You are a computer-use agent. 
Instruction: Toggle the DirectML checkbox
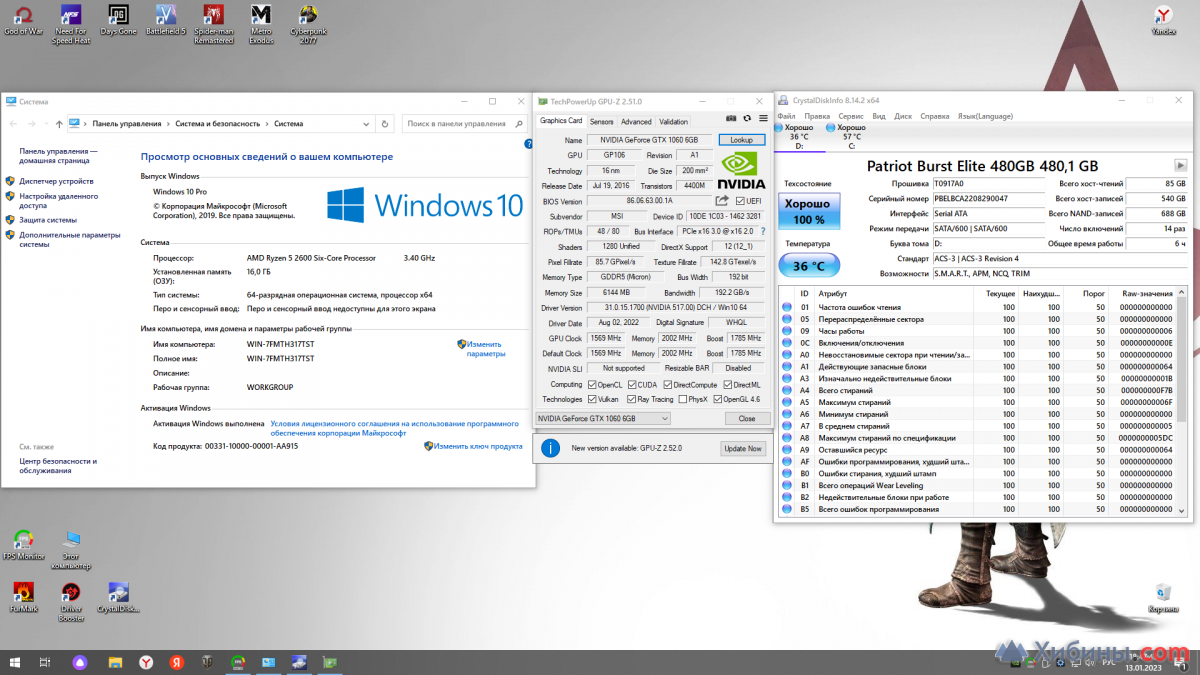pyautogui.click(x=727, y=384)
